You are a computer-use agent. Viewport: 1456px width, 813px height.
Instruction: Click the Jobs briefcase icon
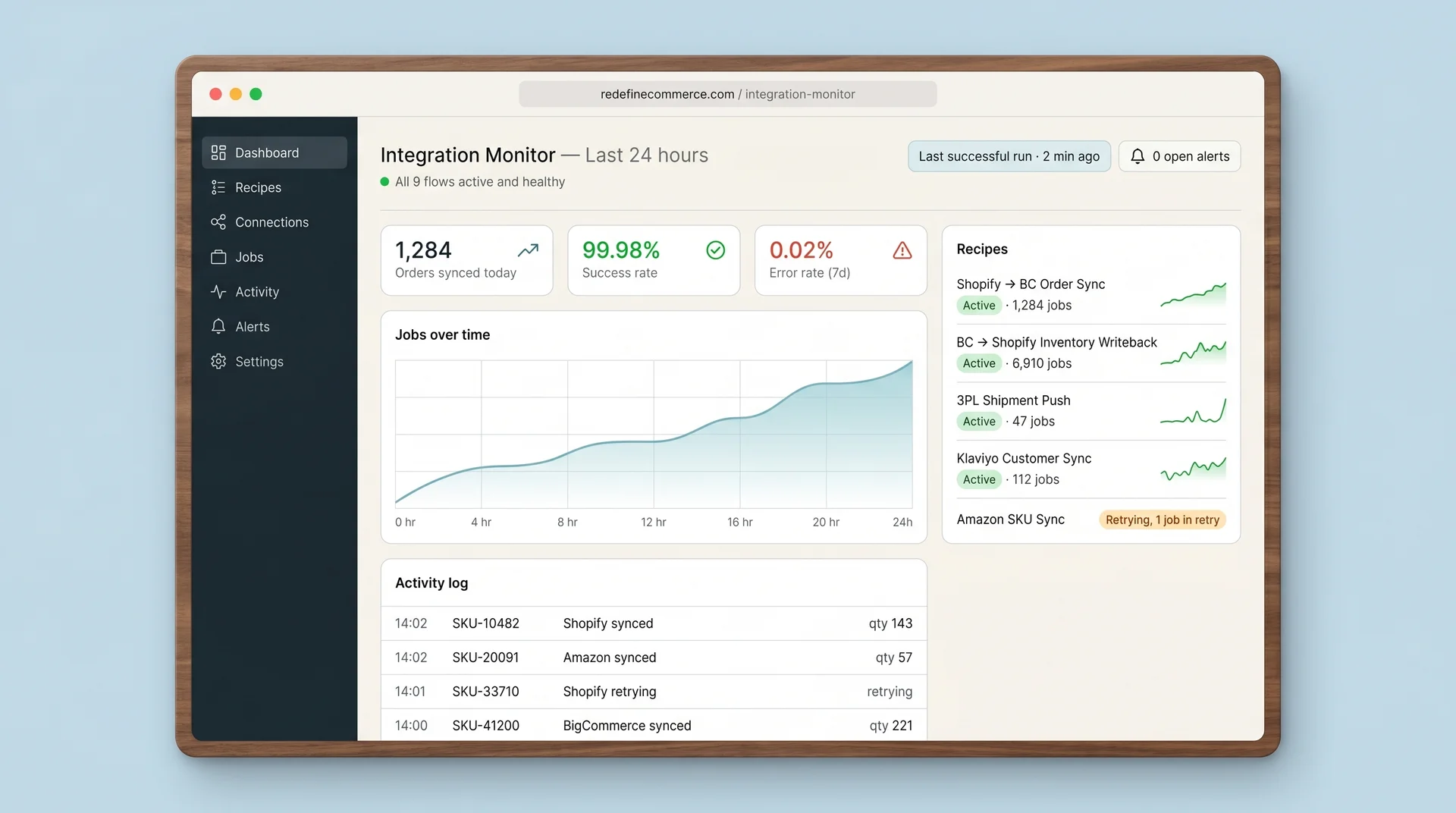(218, 257)
